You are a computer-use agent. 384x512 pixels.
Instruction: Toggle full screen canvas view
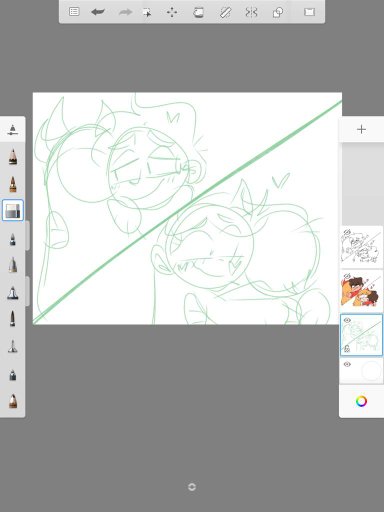tap(309, 12)
